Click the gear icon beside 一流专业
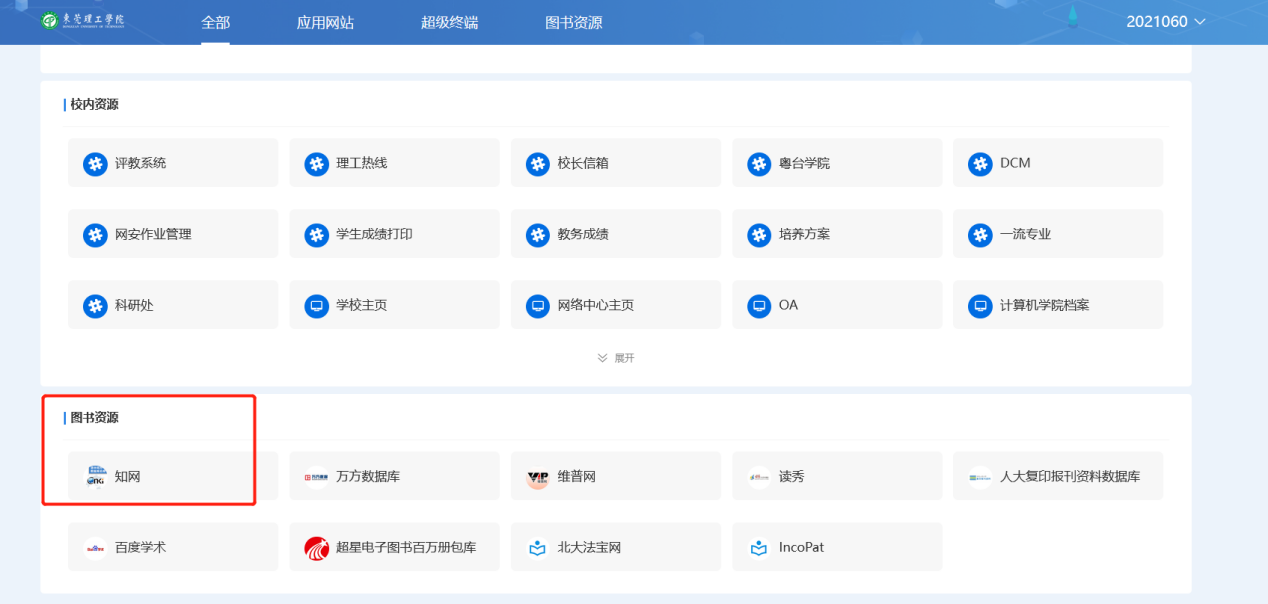Viewport: 1268px width, 604px height. pyautogui.click(x=980, y=234)
